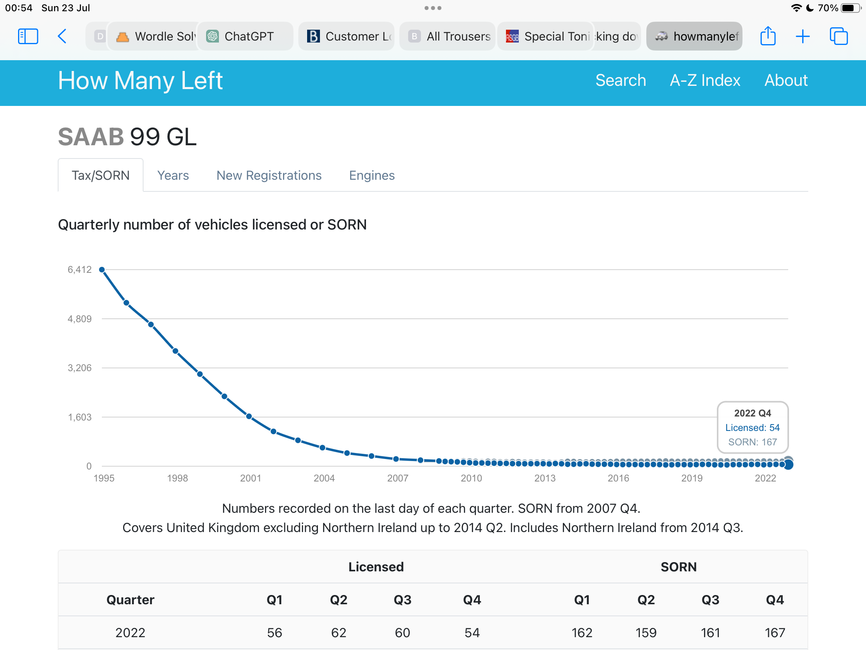Click the Licensed Q1 value 56
Viewport: 866px width, 650px height.
pyautogui.click(x=274, y=633)
